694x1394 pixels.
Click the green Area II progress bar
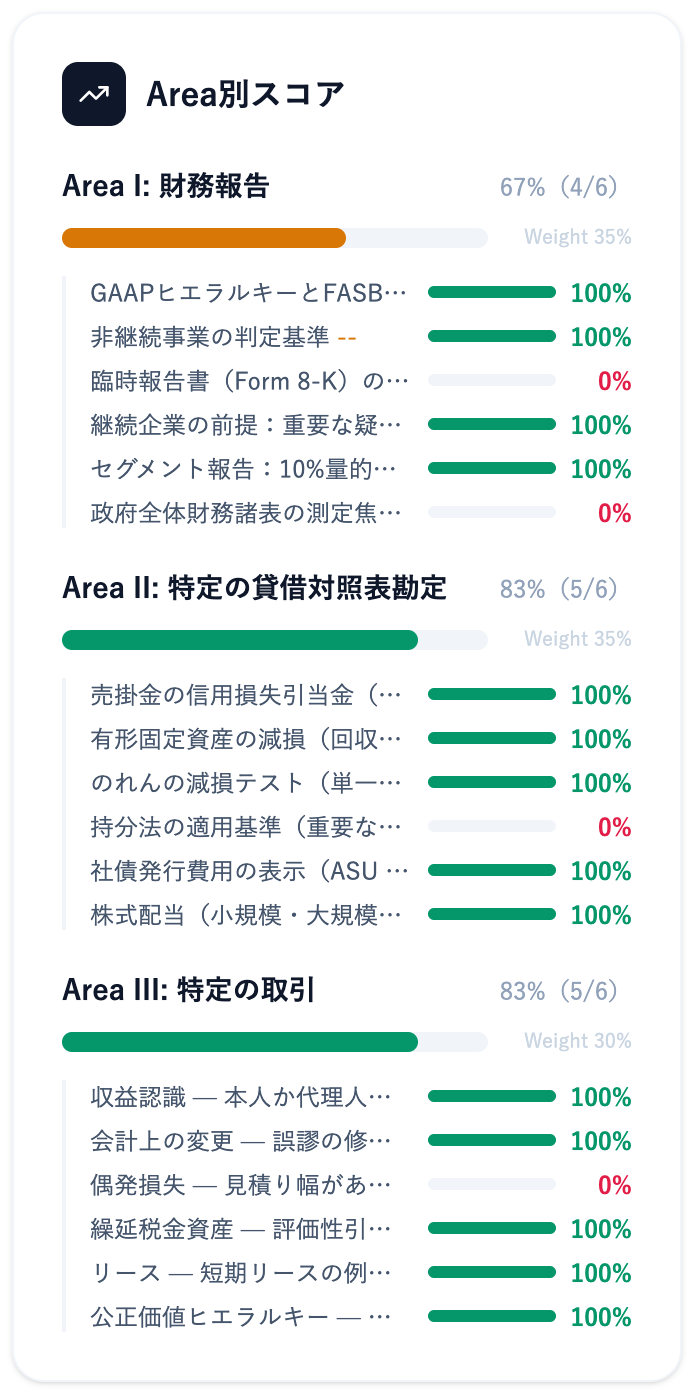tap(240, 640)
